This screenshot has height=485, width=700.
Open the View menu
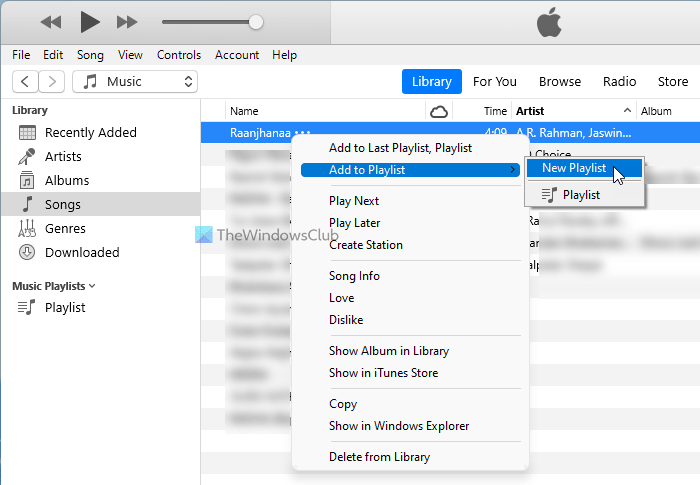130,55
